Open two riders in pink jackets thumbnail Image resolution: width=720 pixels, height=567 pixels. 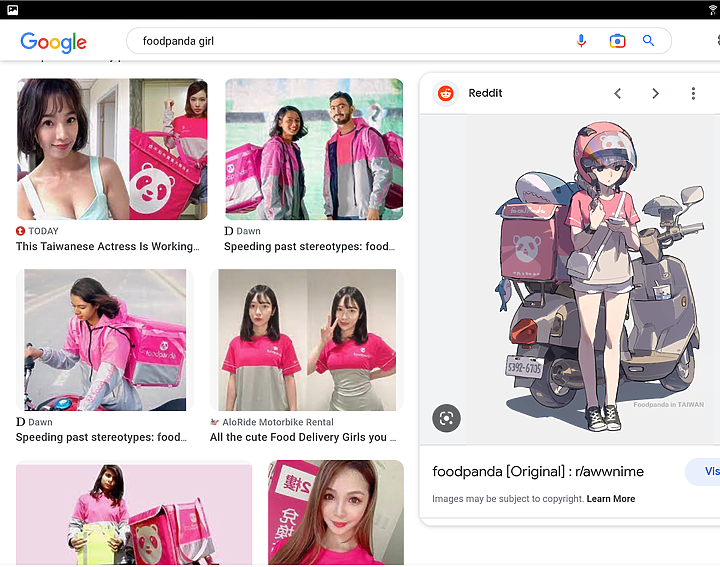click(x=314, y=149)
